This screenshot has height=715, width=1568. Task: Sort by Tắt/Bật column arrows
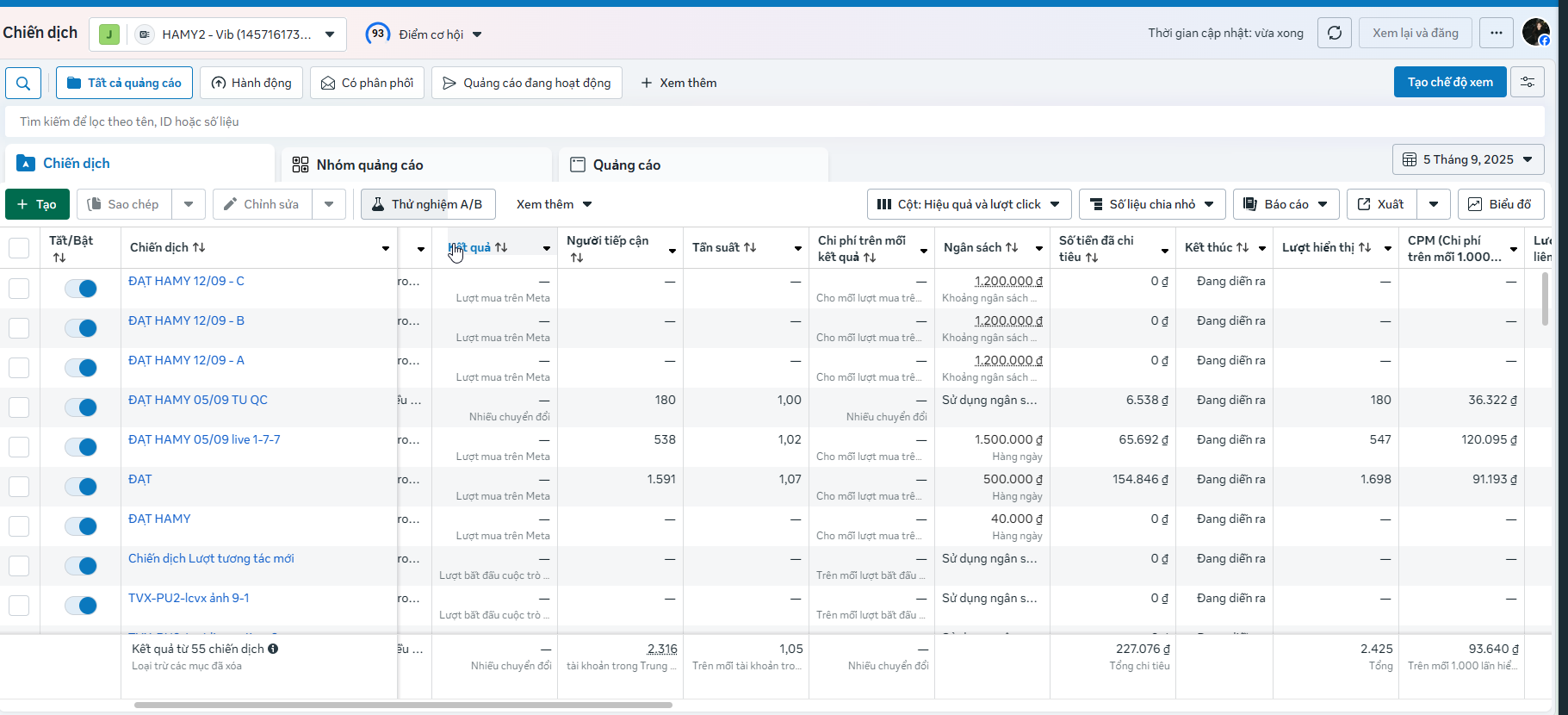tap(59, 258)
